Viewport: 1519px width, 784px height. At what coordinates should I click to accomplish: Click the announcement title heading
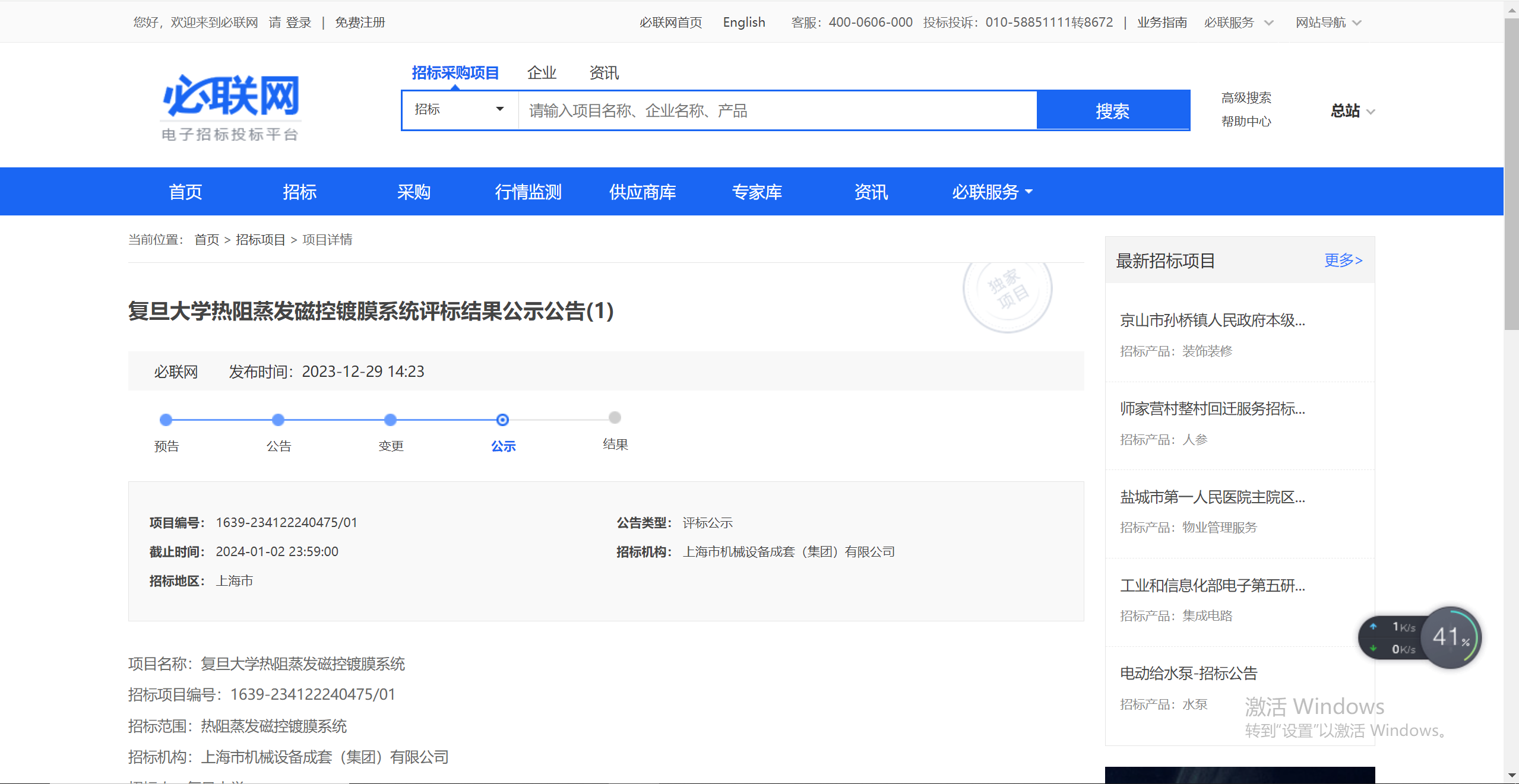(371, 312)
